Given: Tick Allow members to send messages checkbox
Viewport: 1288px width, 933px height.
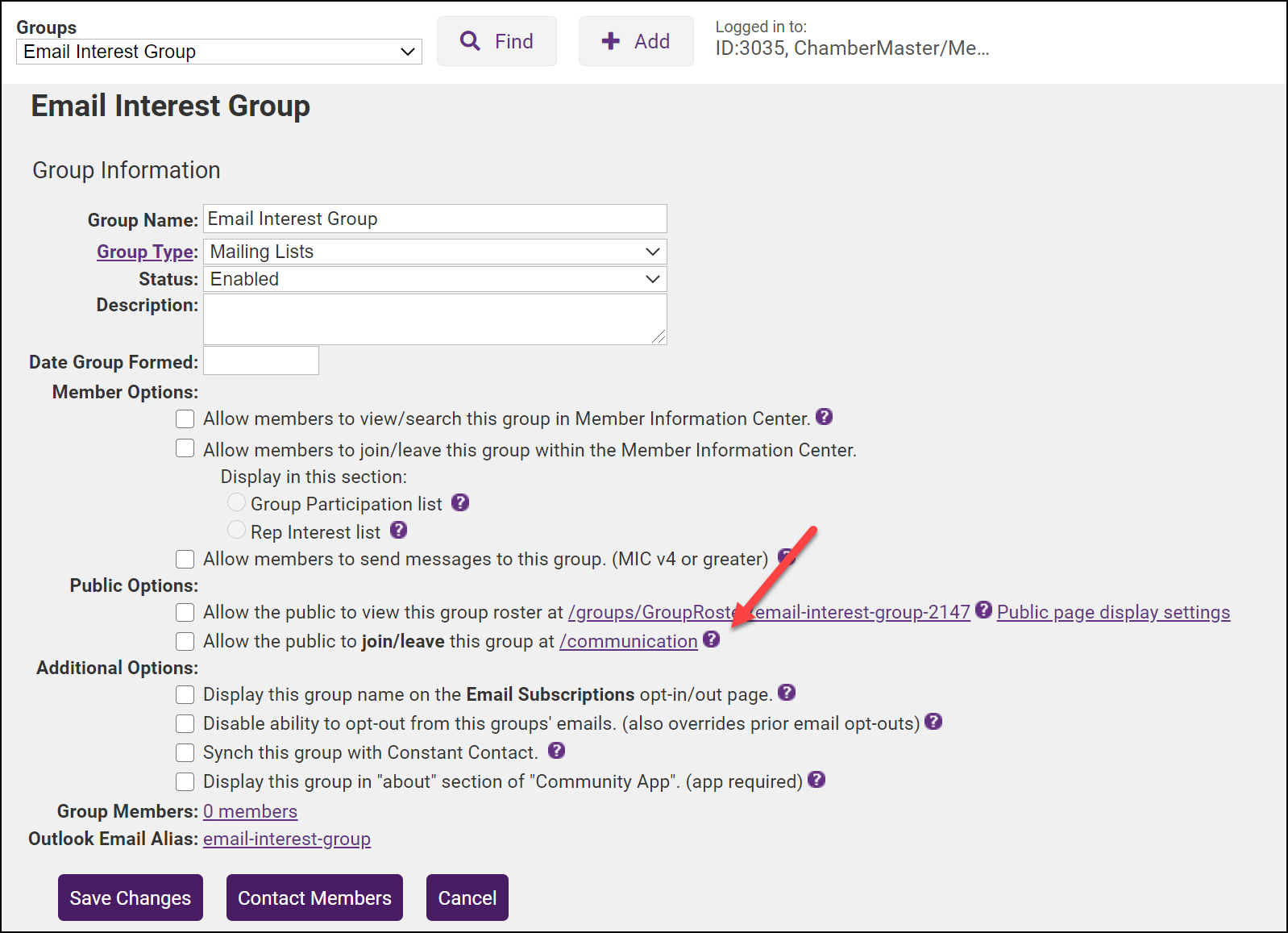Looking at the screenshot, I should point(185,559).
